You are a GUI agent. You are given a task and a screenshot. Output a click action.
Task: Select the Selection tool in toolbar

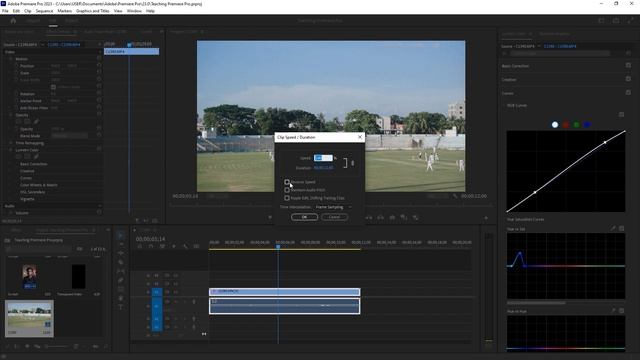(120, 236)
